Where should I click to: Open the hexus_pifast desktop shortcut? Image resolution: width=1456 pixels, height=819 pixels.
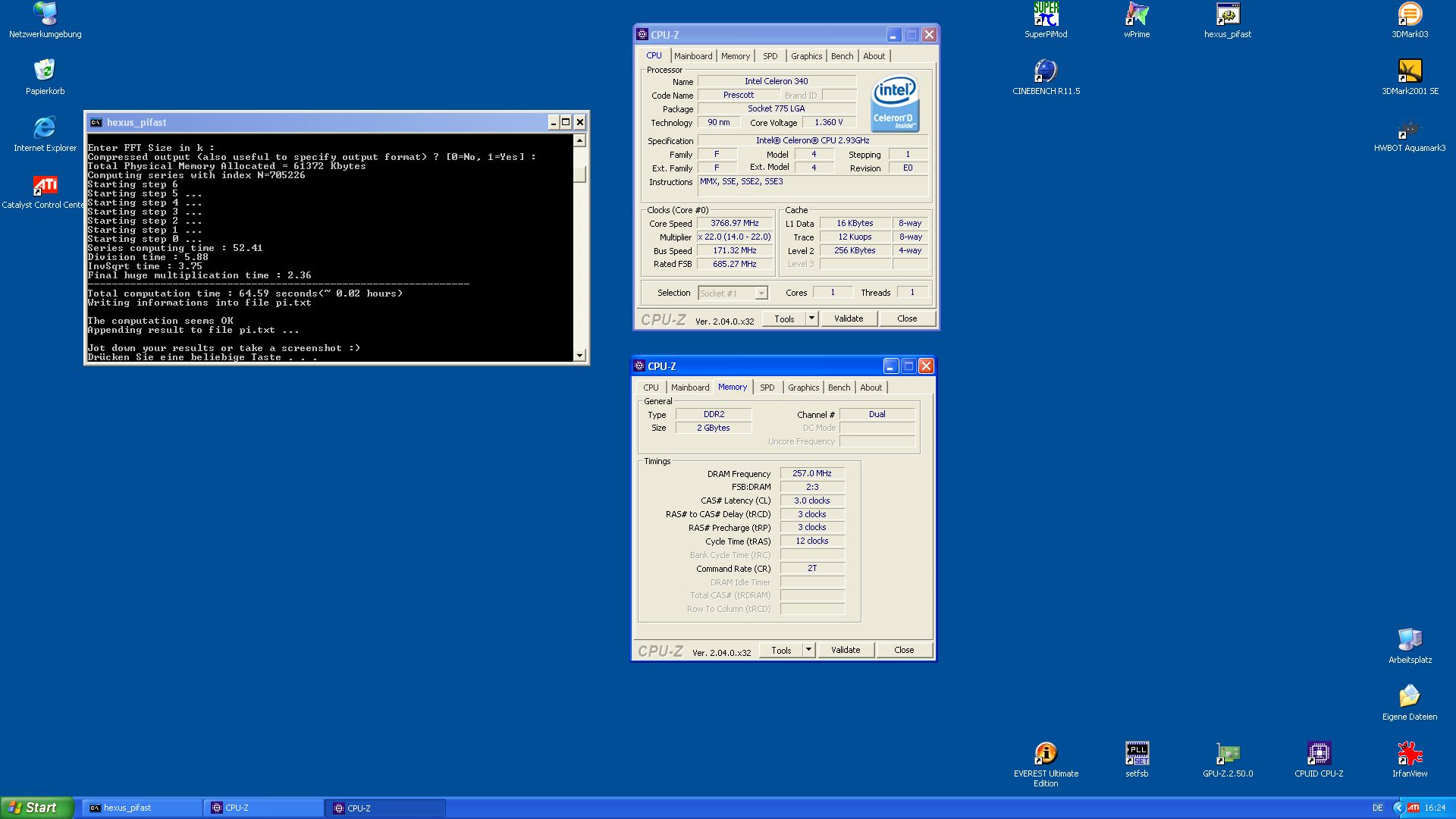click(x=1228, y=20)
